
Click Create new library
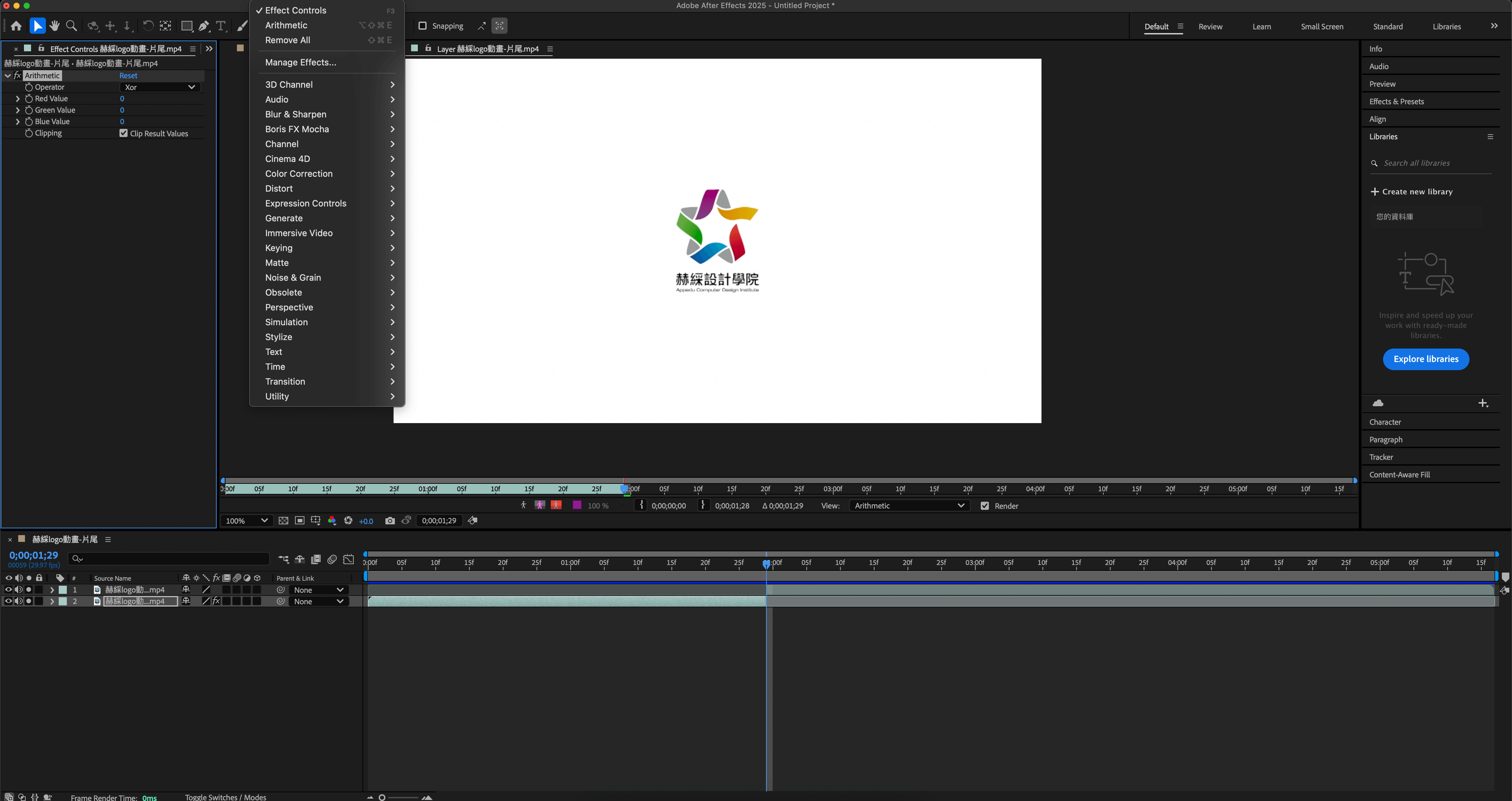(1411, 192)
